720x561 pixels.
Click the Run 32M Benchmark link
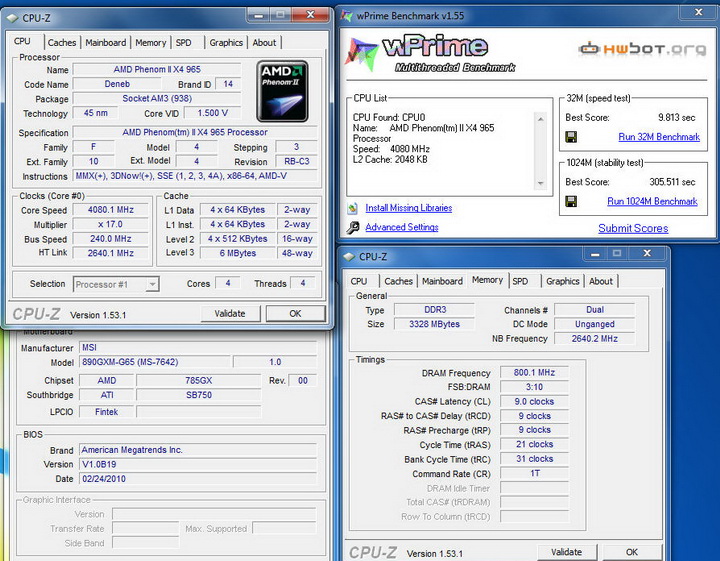pyautogui.click(x=658, y=137)
